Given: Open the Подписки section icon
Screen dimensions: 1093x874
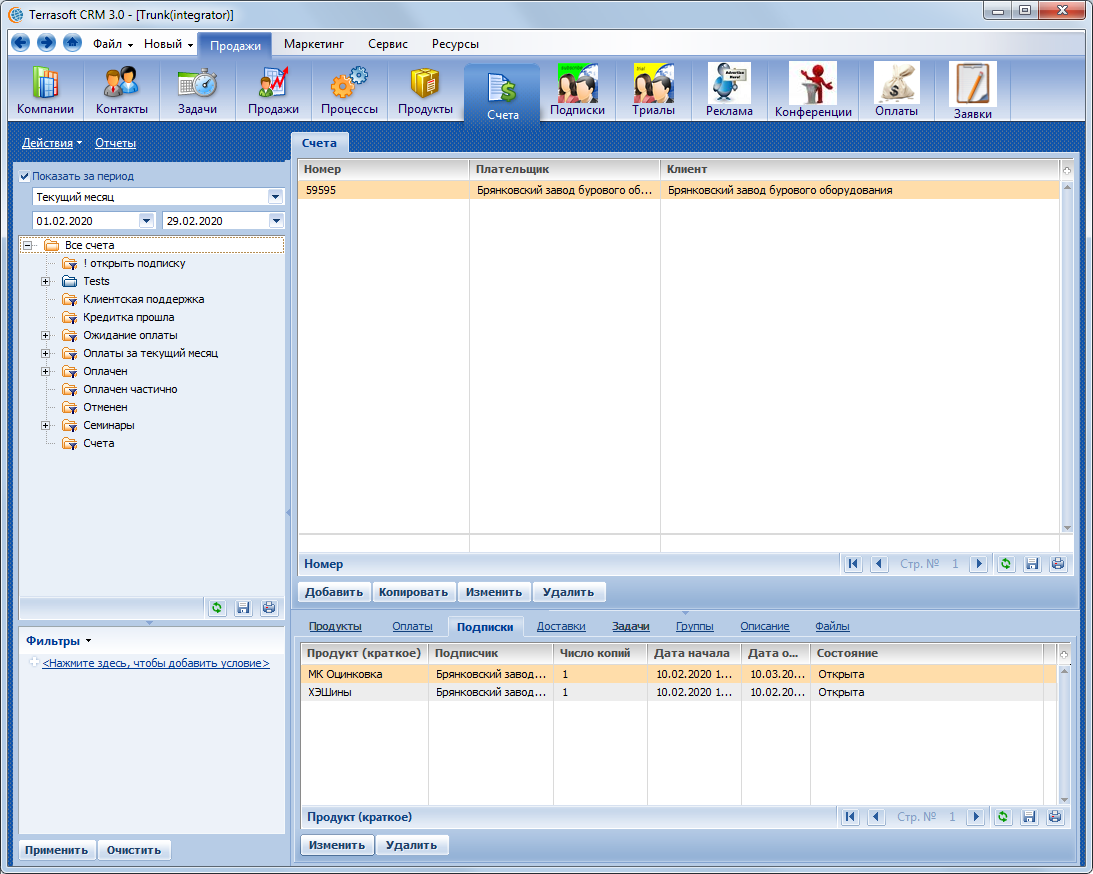Looking at the screenshot, I should pos(577,91).
